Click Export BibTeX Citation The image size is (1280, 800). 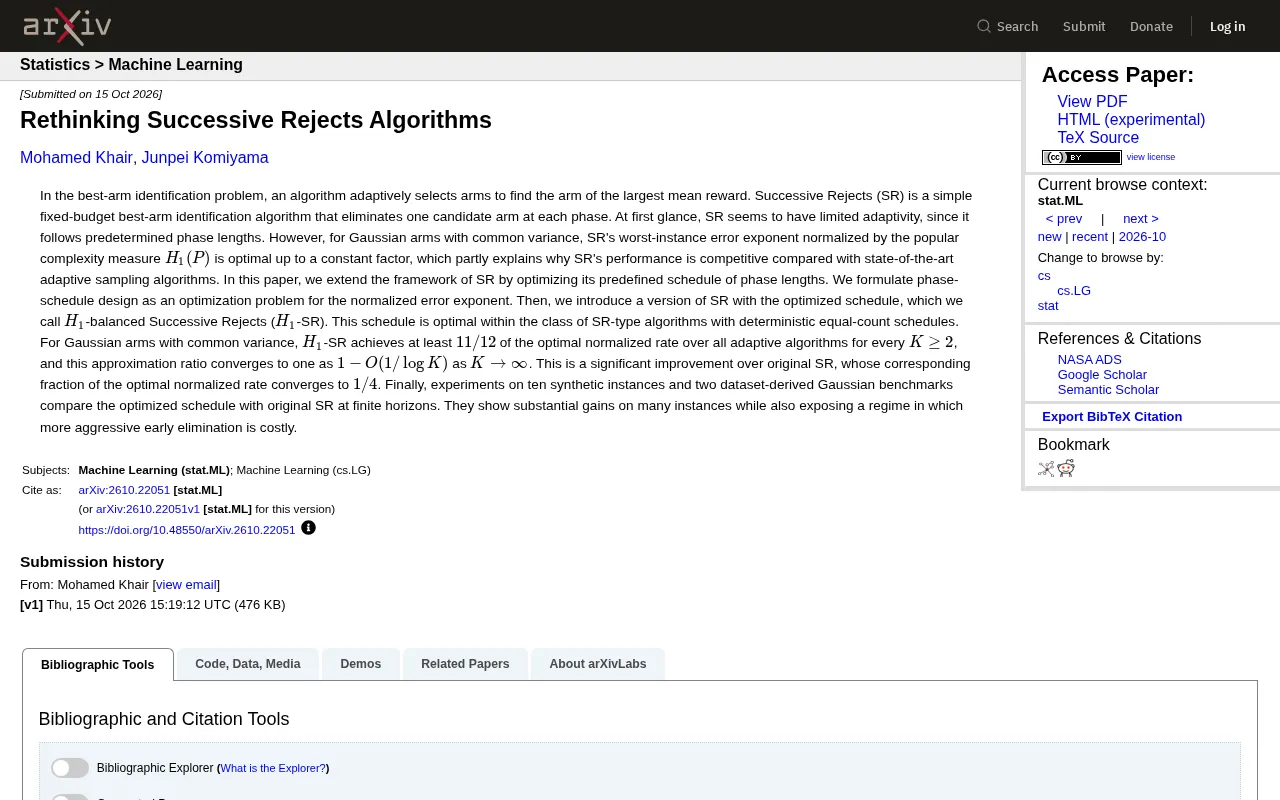(1112, 417)
